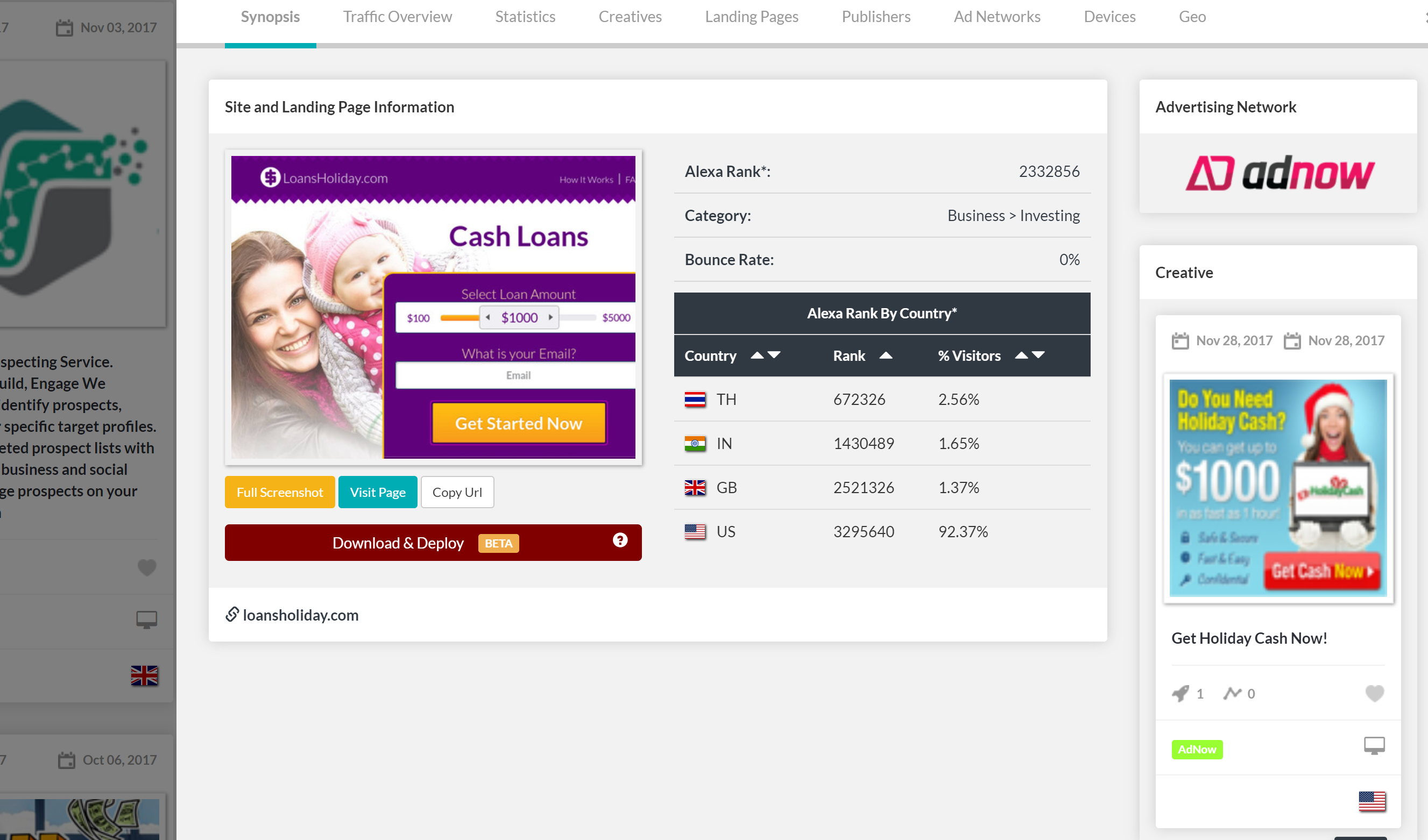Viewport: 1428px width, 840px height.
Task: Click the rocket icon in the creative card
Action: click(x=1180, y=693)
